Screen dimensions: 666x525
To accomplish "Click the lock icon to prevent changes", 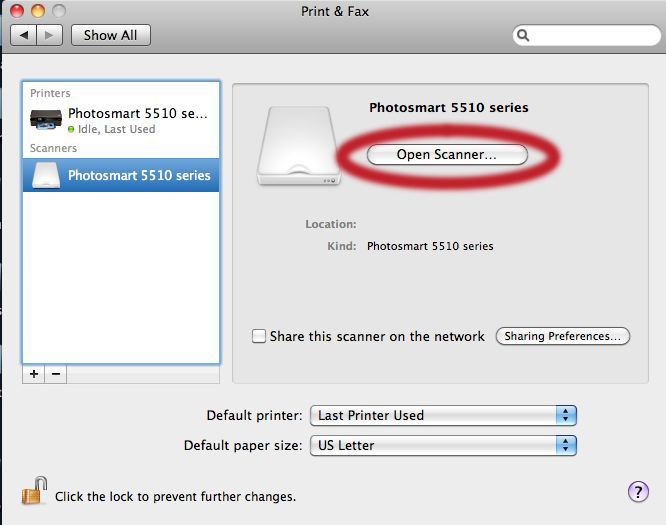I will (x=34, y=491).
